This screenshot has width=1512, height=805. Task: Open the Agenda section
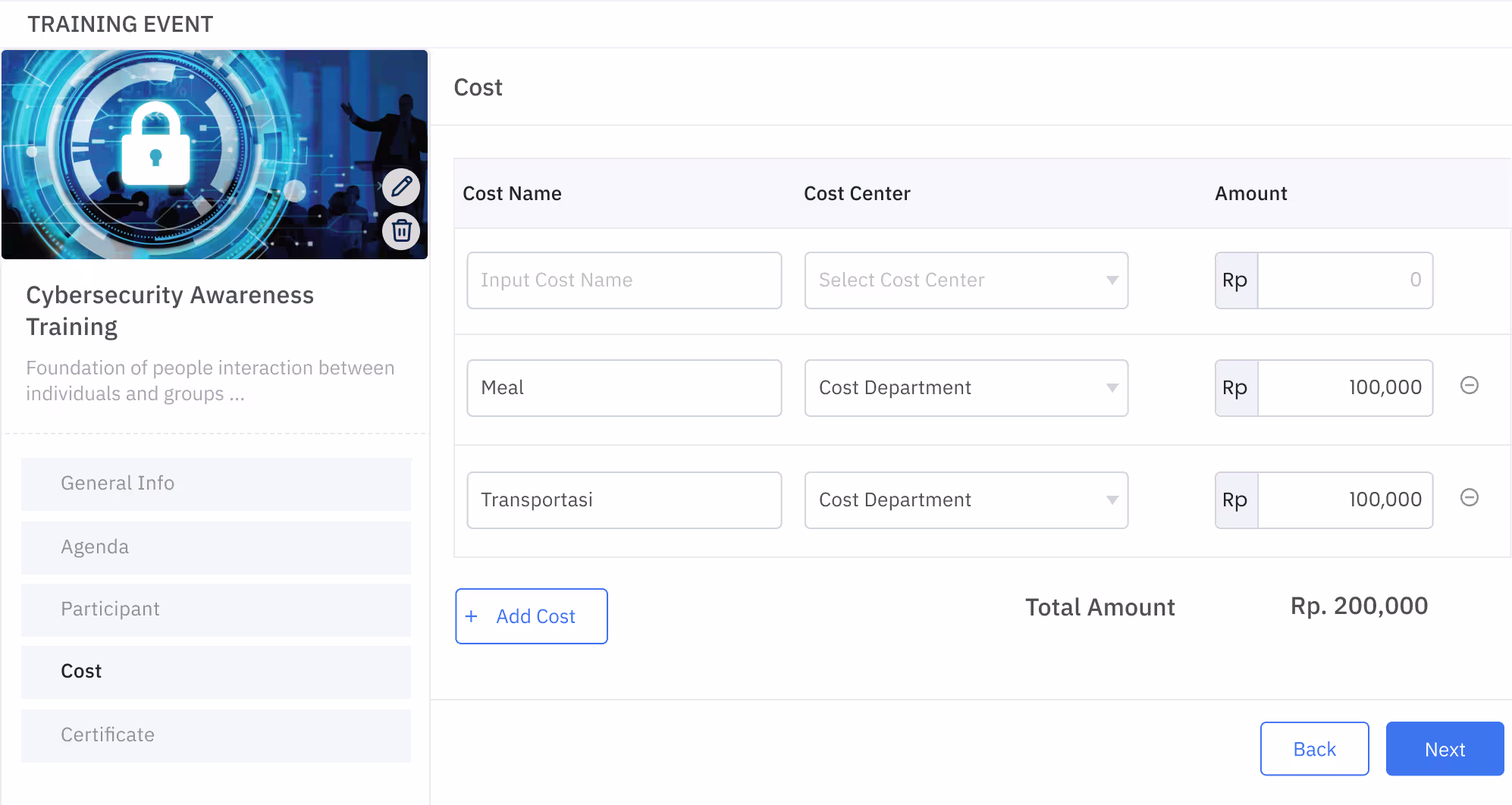coord(216,547)
